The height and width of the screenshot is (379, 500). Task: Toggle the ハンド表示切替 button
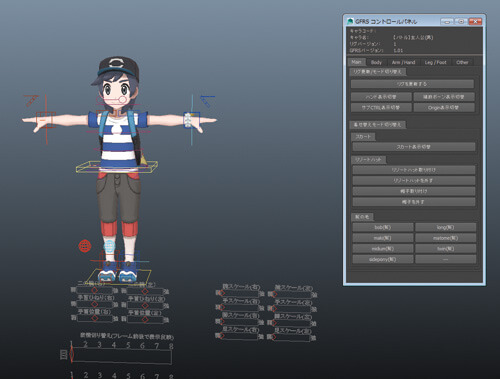[381, 97]
